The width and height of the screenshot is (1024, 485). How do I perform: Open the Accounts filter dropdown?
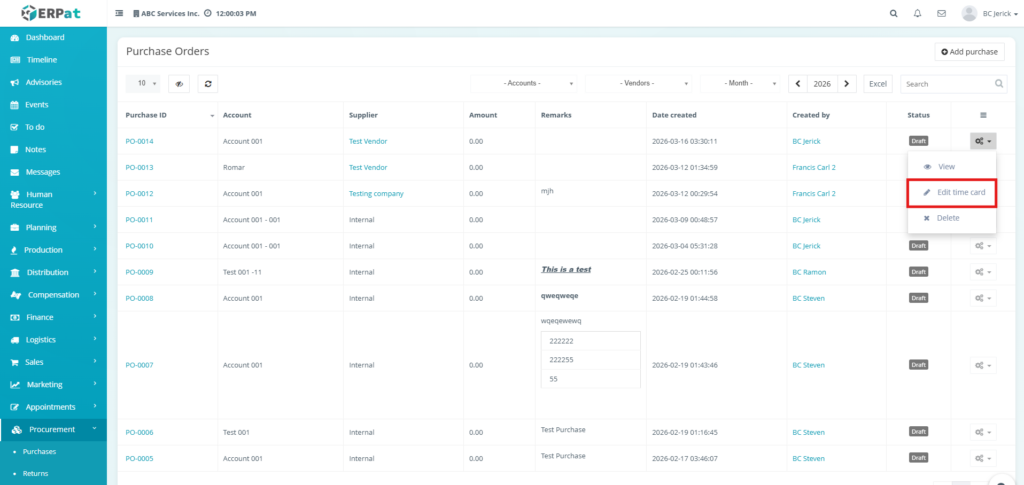(x=525, y=84)
